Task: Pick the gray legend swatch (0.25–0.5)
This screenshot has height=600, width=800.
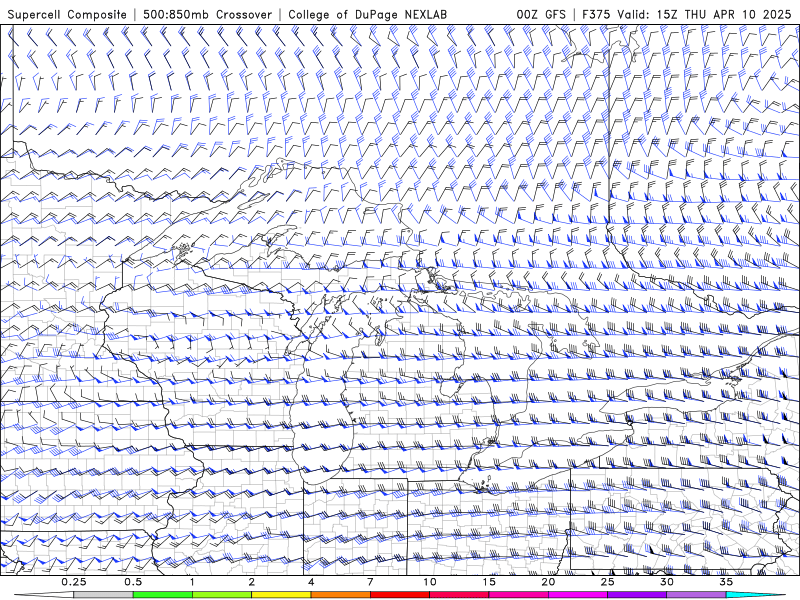Action: point(103,595)
